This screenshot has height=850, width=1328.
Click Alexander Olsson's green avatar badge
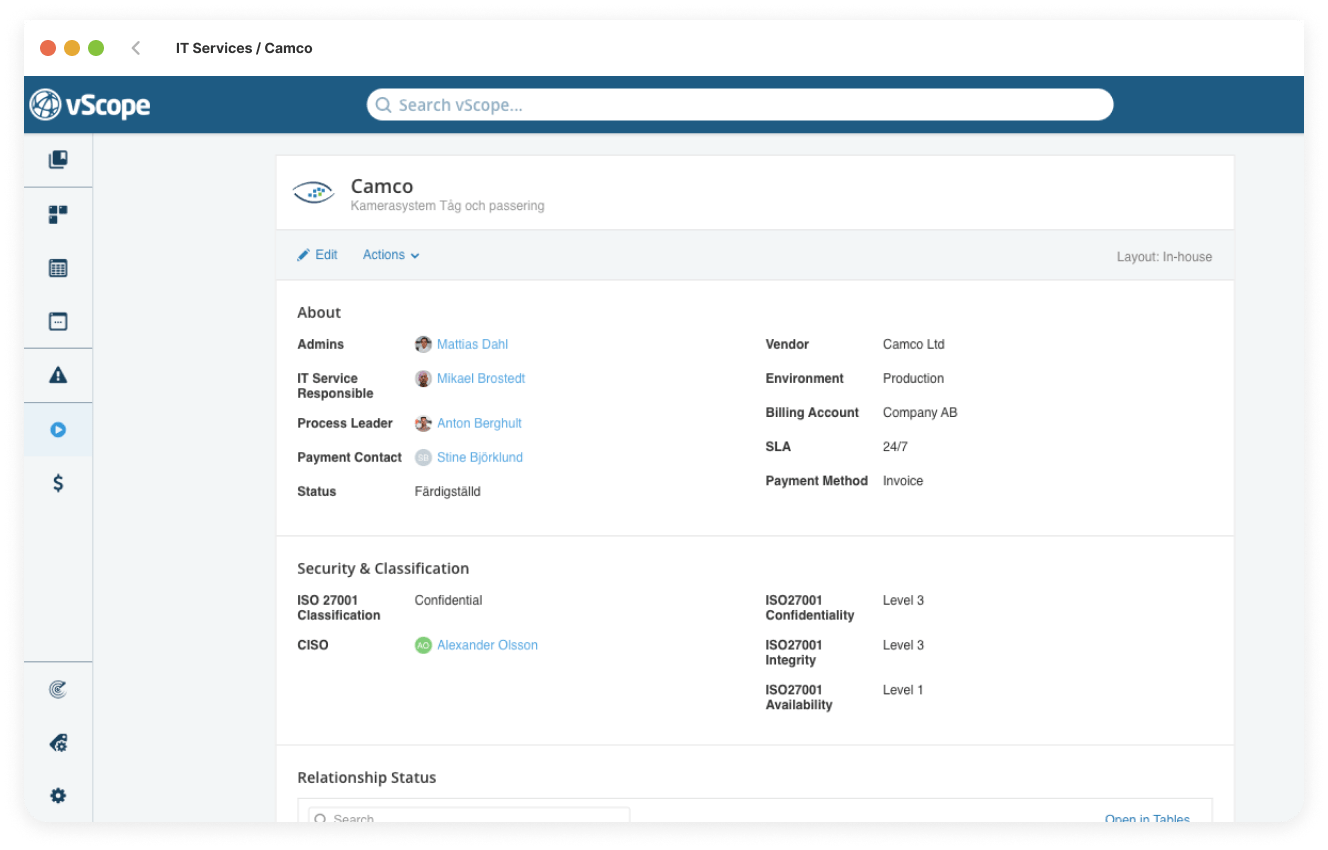(423, 645)
